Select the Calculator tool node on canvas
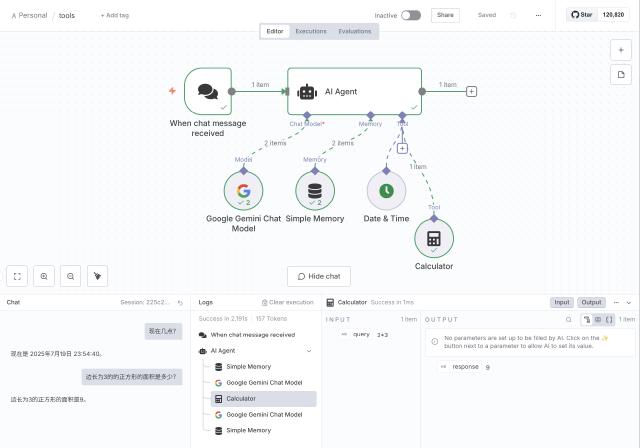 (433, 239)
